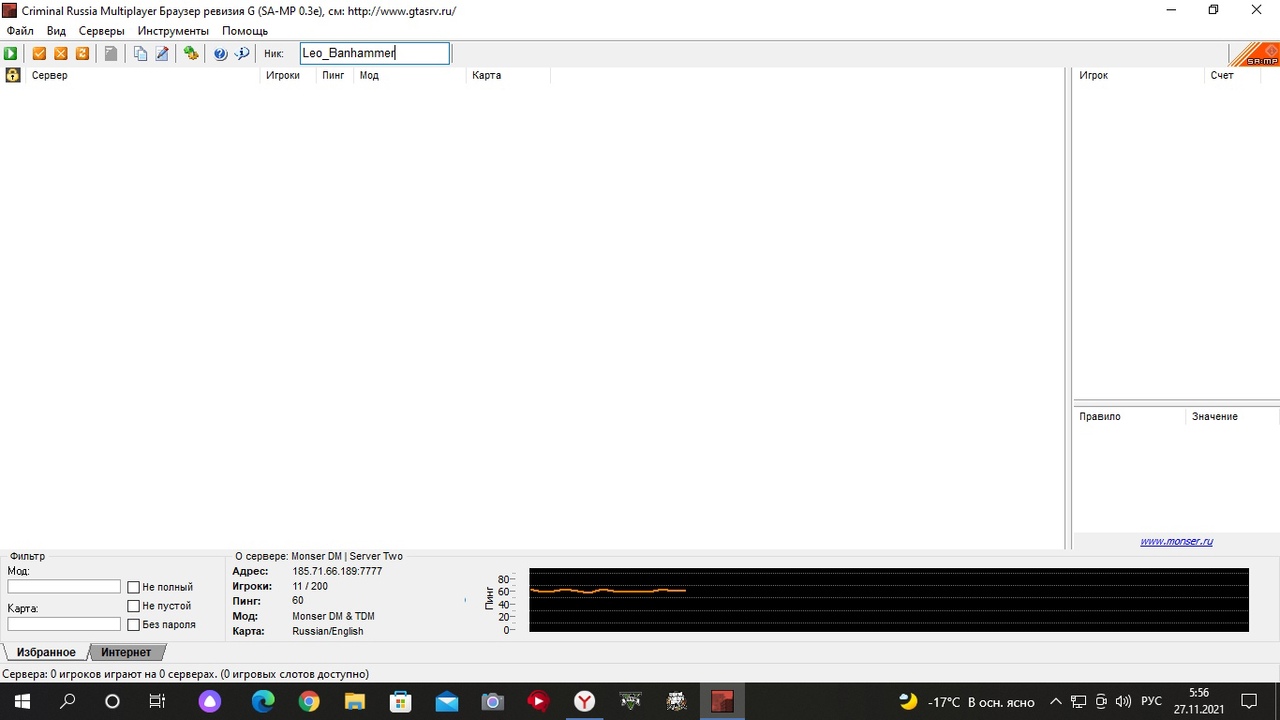This screenshot has width=1280, height=720.
Task: Click the Russian/English map value
Action: [328, 631]
